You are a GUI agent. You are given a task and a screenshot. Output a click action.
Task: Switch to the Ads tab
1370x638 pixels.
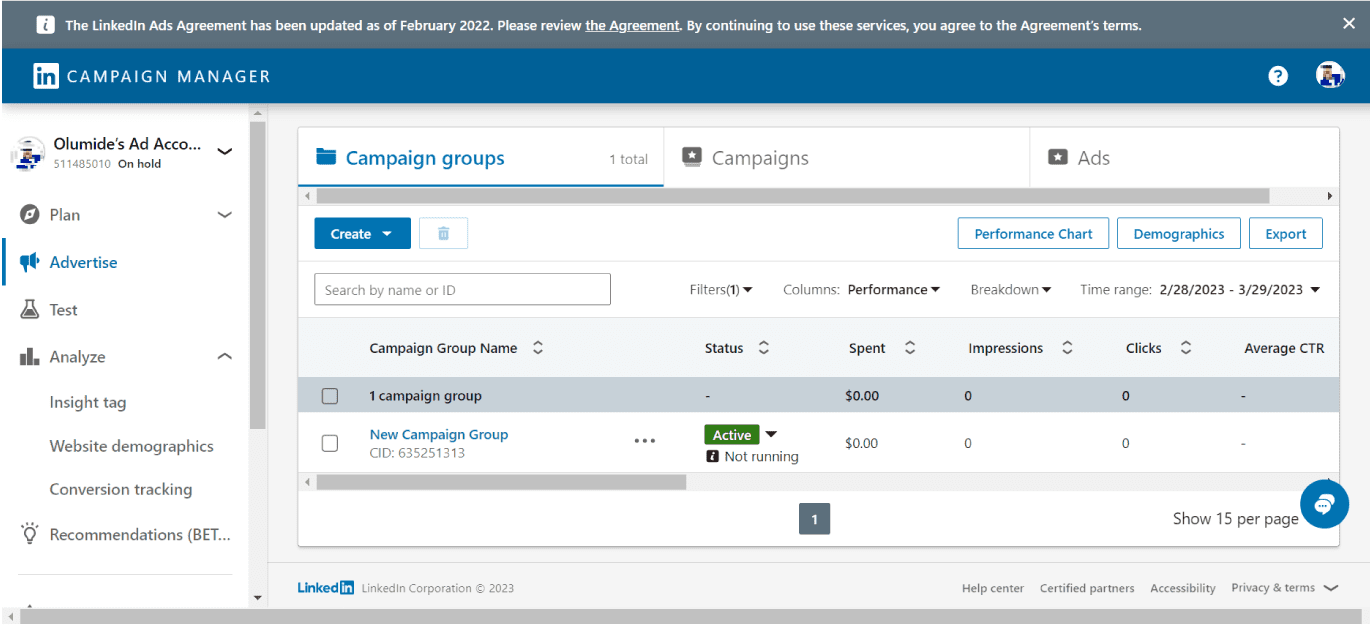[x=1092, y=158]
